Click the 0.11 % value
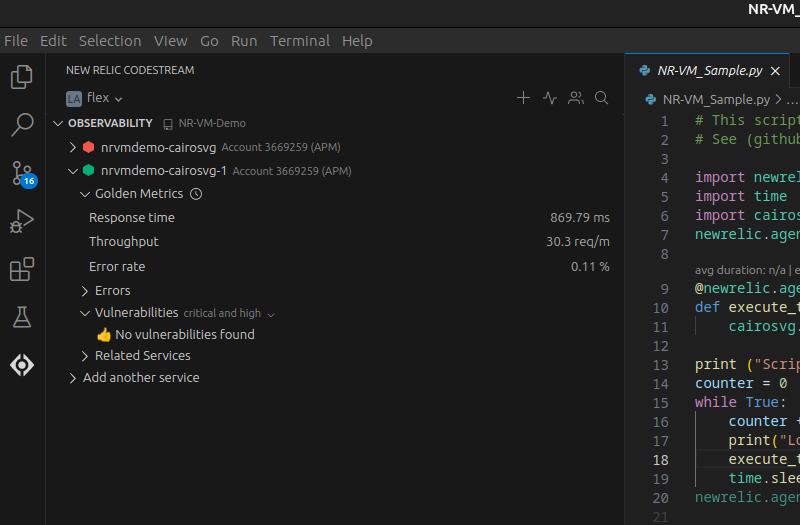Viewport: 800px width, 525px height. point(590,267)
